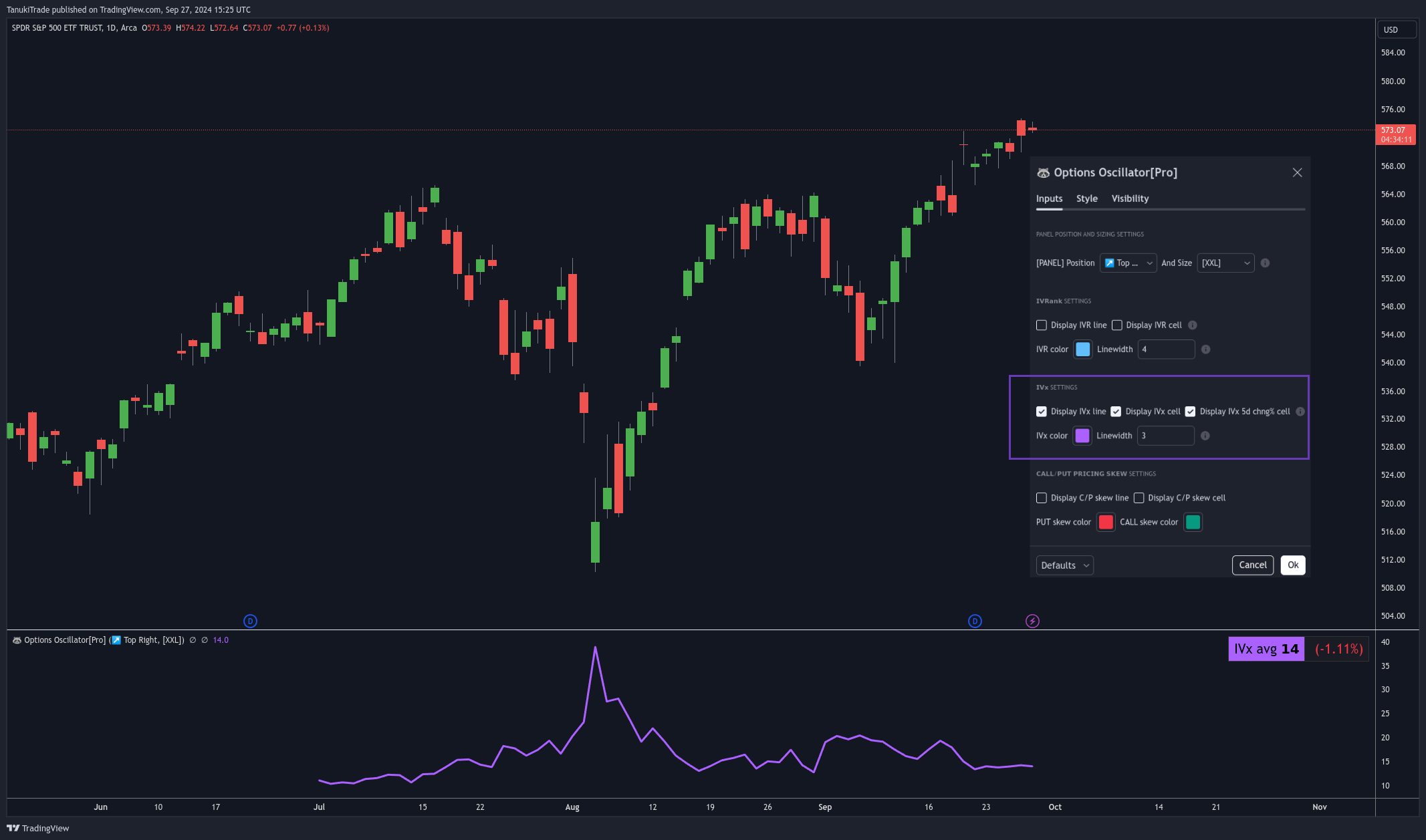Click the IVx avg 14 cell
The height and width of the screenshot is (840, 1426).
[1266, 649]
